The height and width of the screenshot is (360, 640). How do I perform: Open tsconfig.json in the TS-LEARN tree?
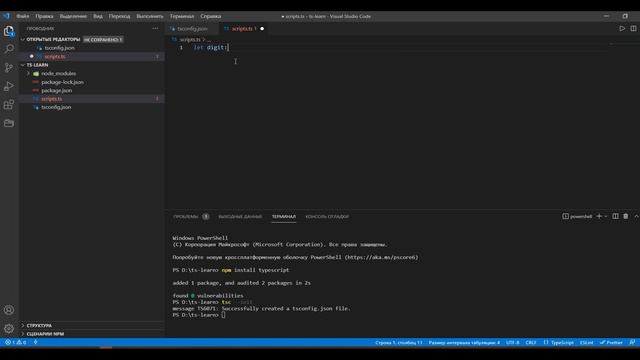pos(56,107)
